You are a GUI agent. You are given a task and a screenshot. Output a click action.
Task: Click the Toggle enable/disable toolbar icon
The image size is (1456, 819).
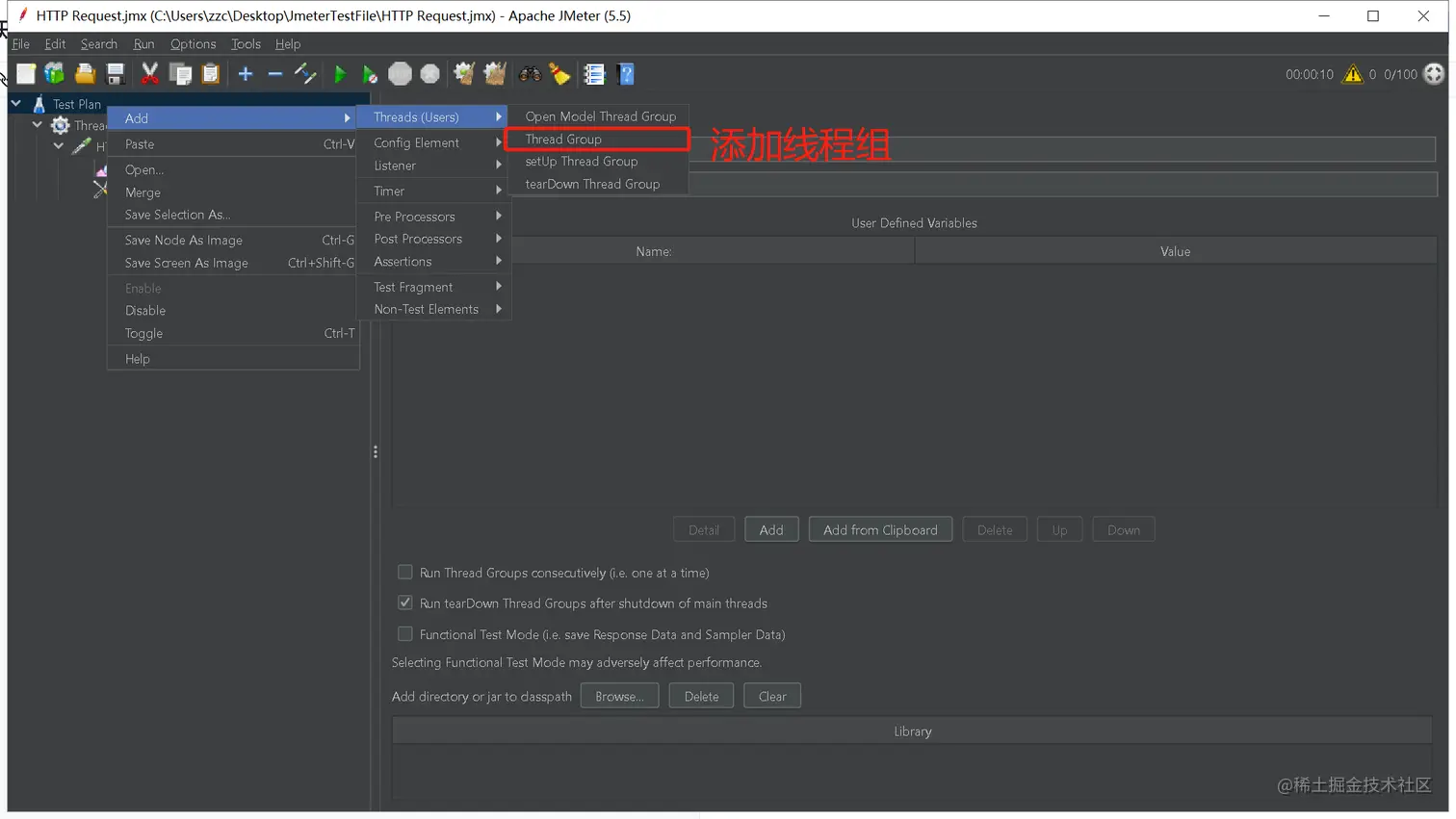tap(305, 74)
